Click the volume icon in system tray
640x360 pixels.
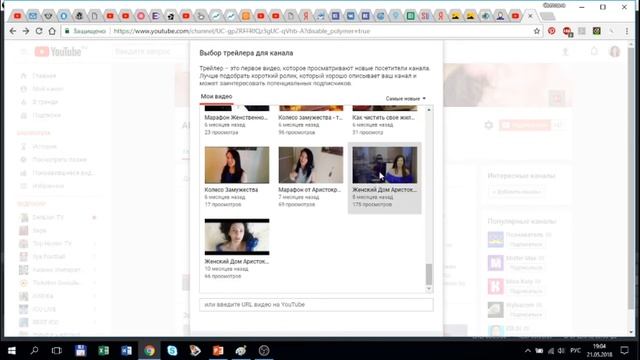tap(561, 351)
